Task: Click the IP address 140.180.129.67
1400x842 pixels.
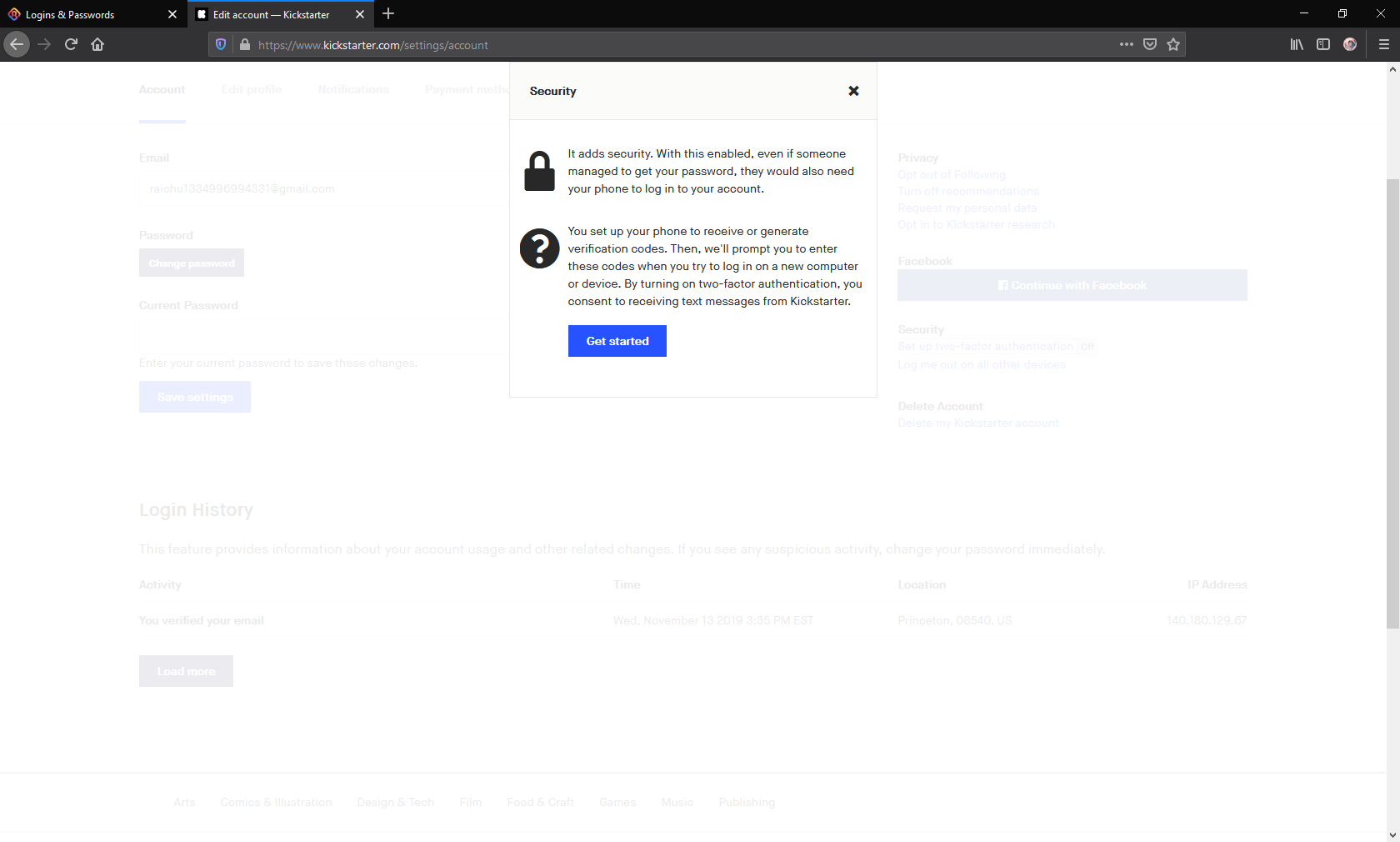Action: 1207,620
